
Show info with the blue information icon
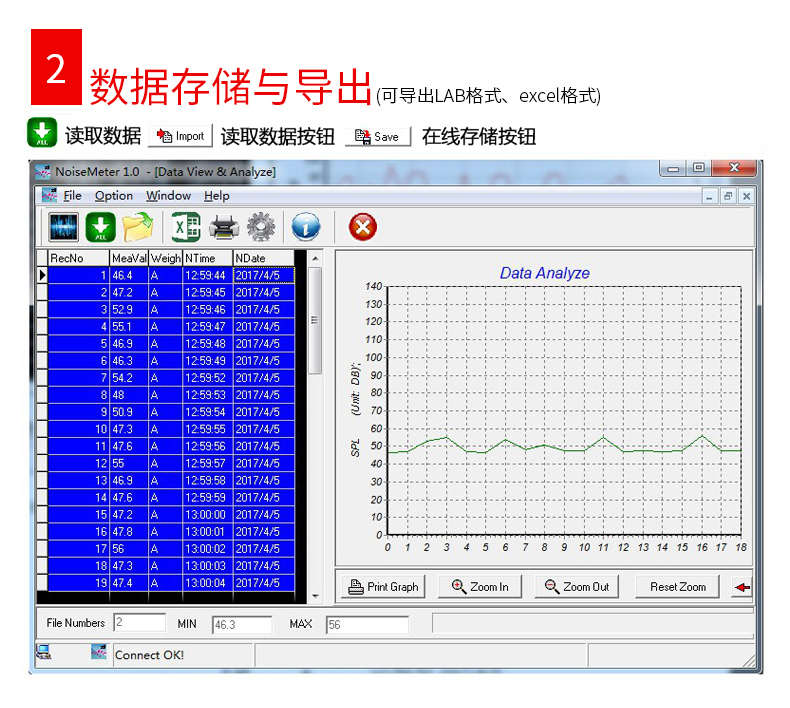[x=305, y=227]
